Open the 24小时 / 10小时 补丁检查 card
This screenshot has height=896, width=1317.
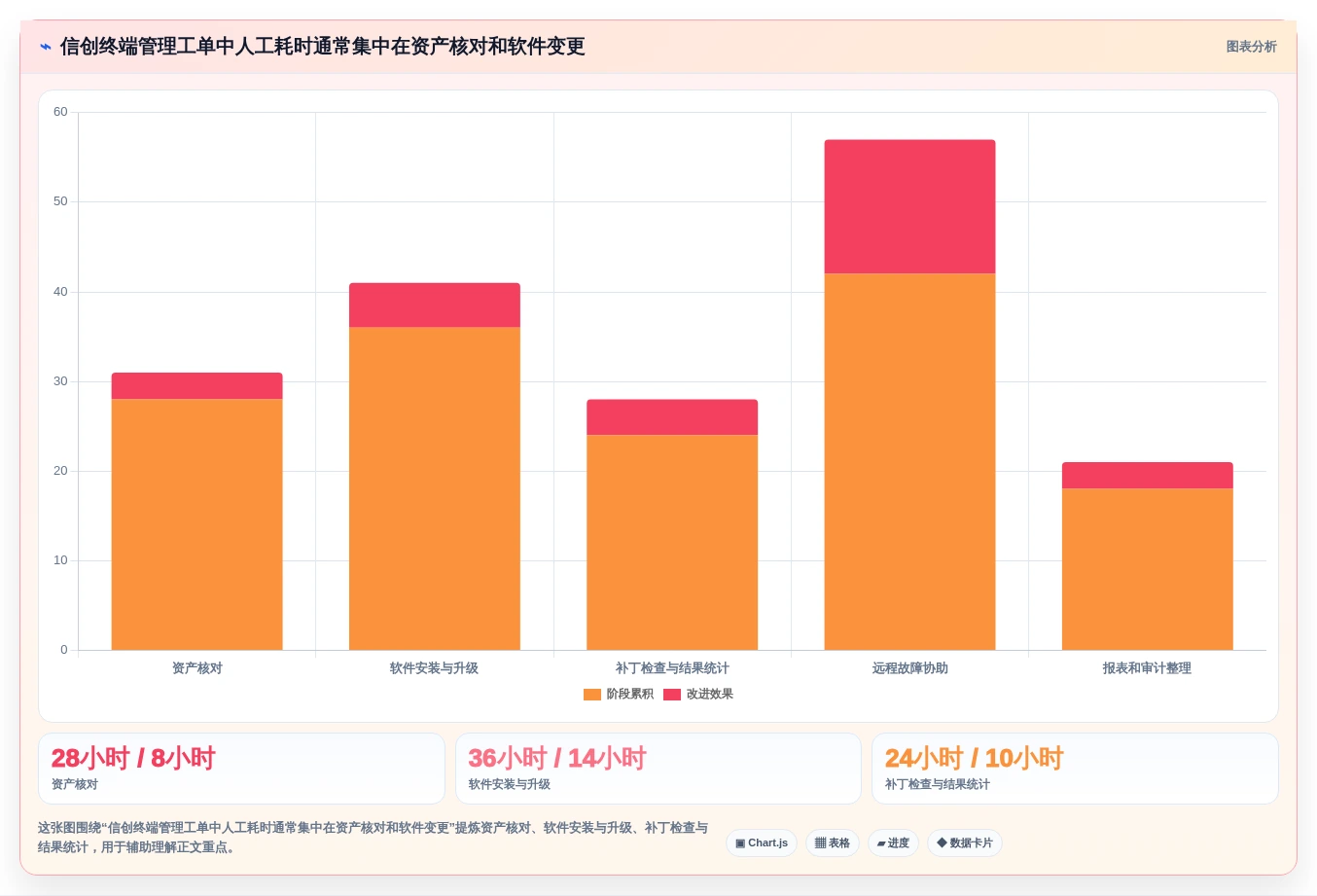coord(1075,769)
